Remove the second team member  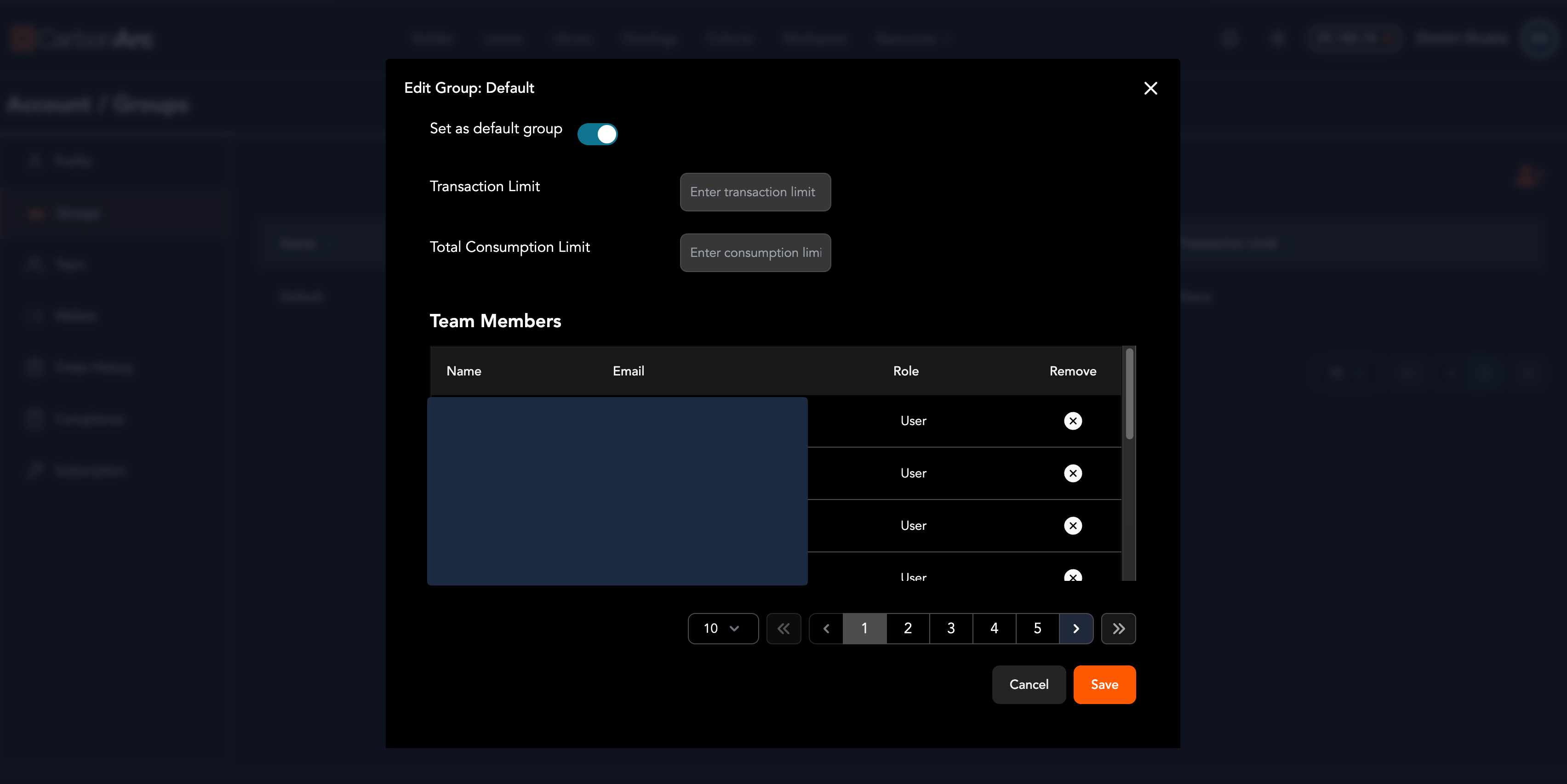point(1072,473)
